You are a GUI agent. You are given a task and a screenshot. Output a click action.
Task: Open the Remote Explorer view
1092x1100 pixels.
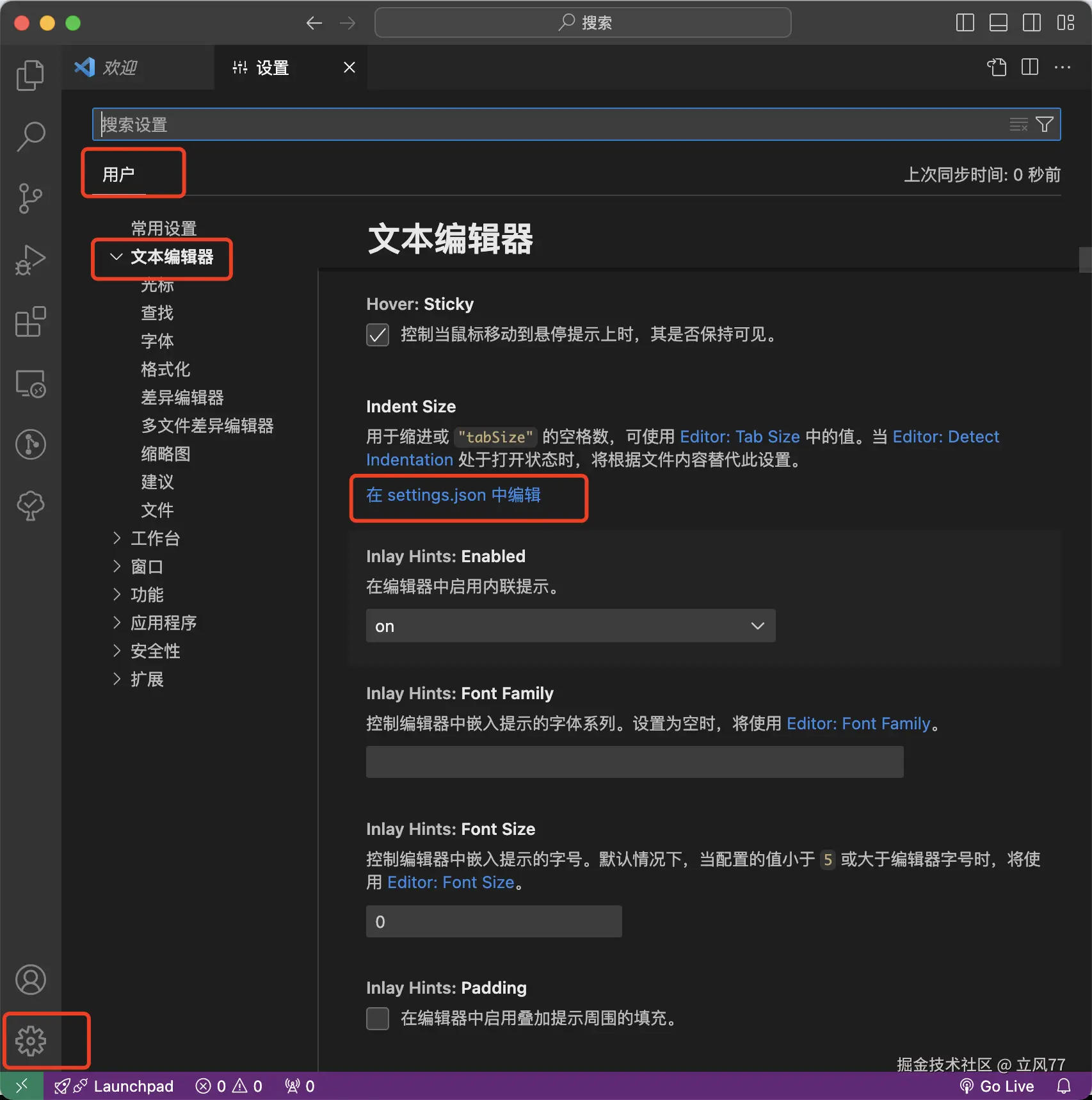30,383
